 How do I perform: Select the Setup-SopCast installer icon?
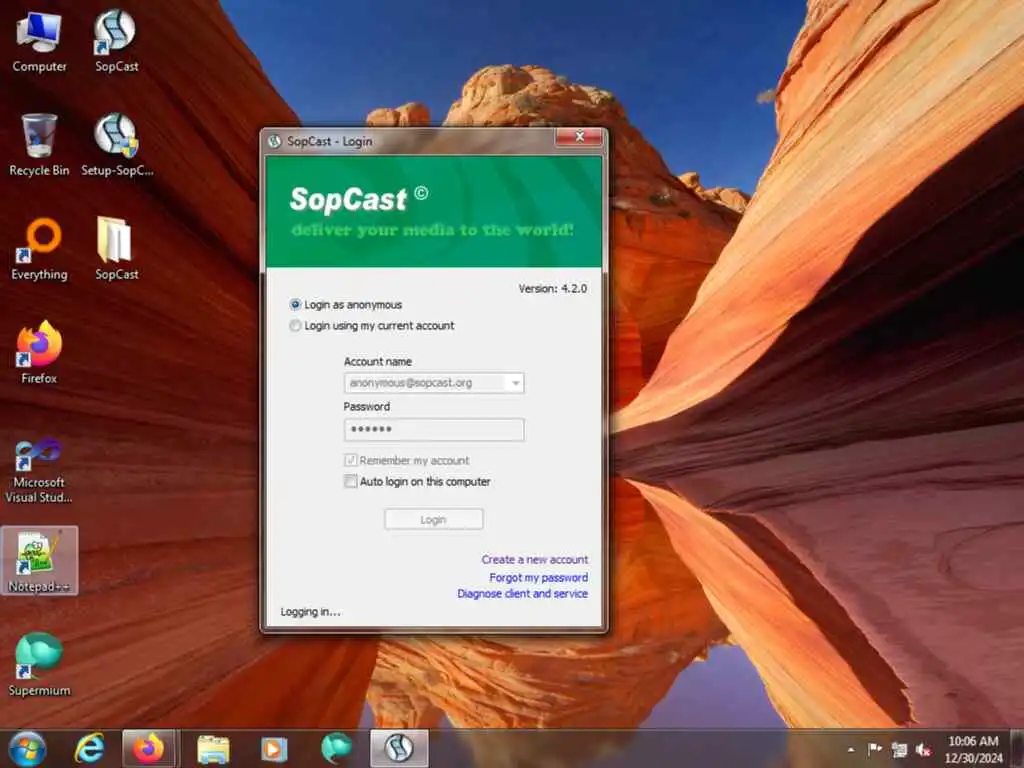(x=117, y=145)
